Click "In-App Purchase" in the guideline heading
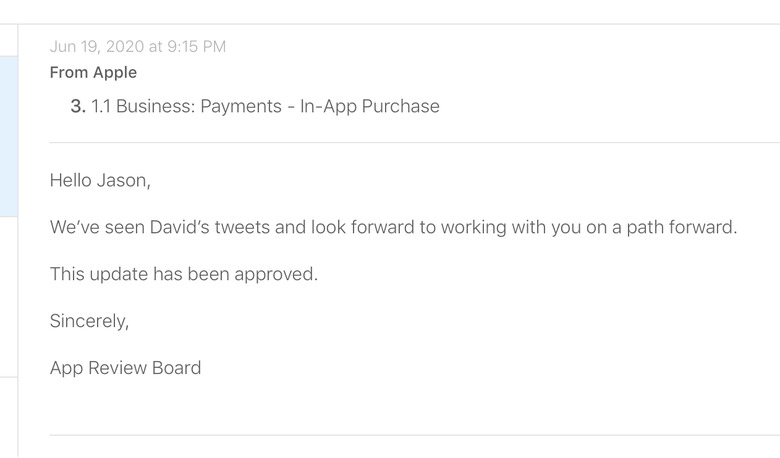The height and width of the screenshot is (458, 780). point(369,106)
